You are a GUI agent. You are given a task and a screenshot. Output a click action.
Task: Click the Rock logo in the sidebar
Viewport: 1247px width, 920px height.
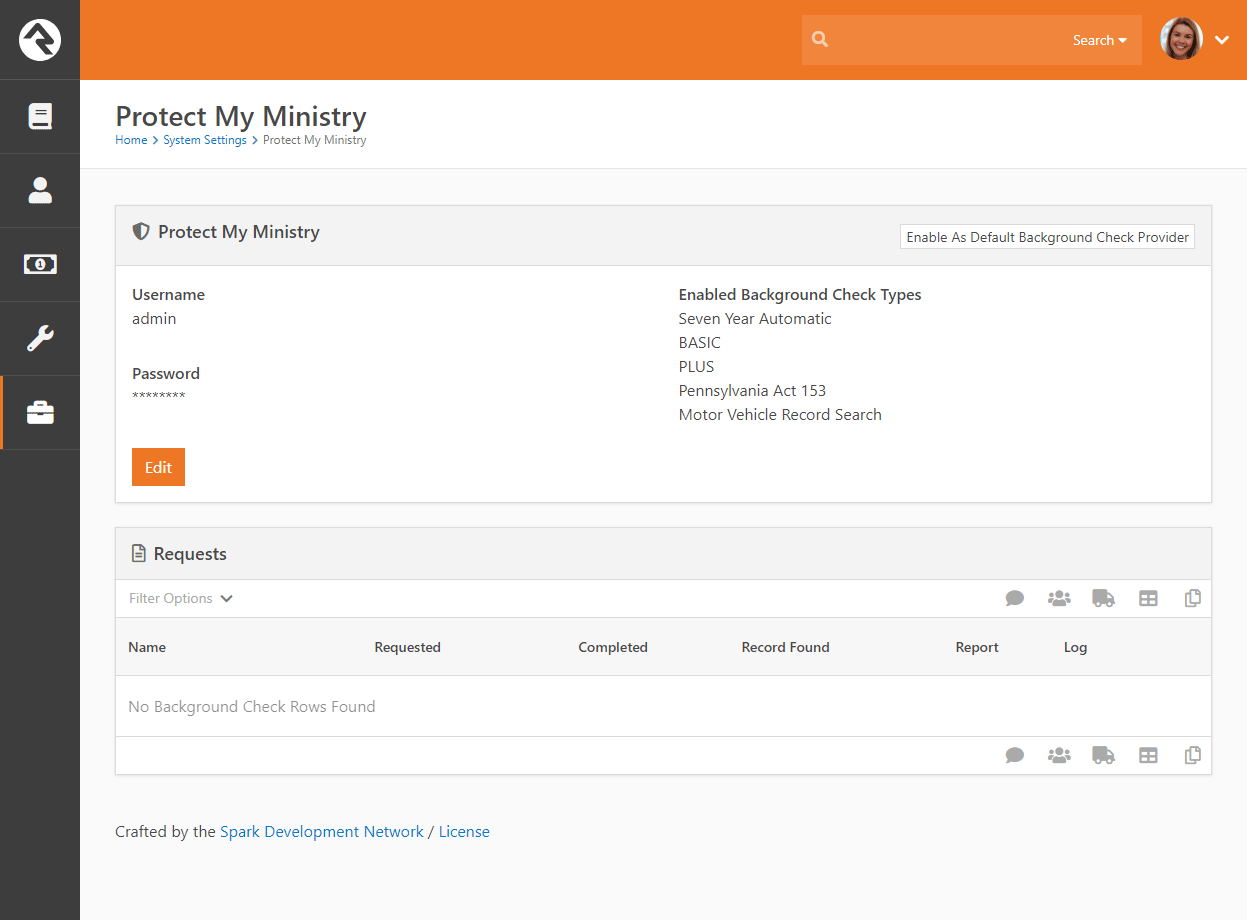(x=40, y=40)
